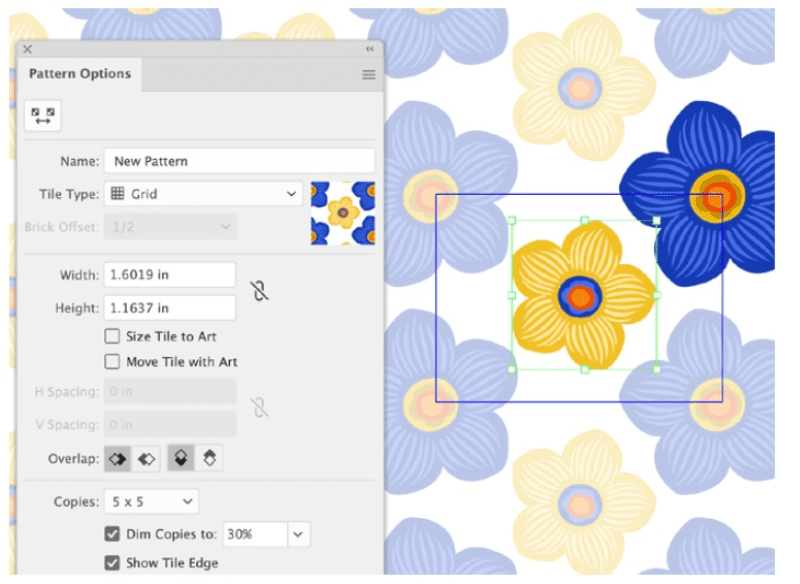Screen dimensions: 800x584
Task: Click the top-left selection handle of yellow flower
Action: click(512, 221)
